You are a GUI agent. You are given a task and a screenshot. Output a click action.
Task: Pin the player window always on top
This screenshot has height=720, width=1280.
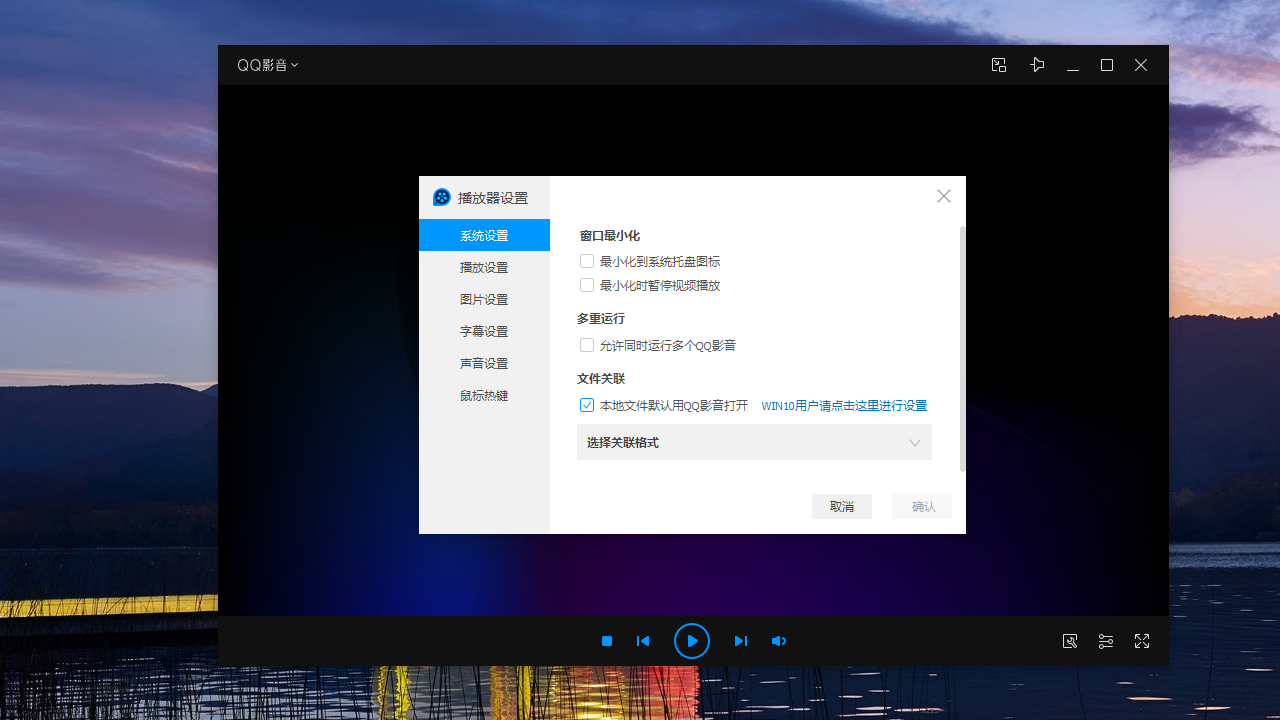point(1037,64)
